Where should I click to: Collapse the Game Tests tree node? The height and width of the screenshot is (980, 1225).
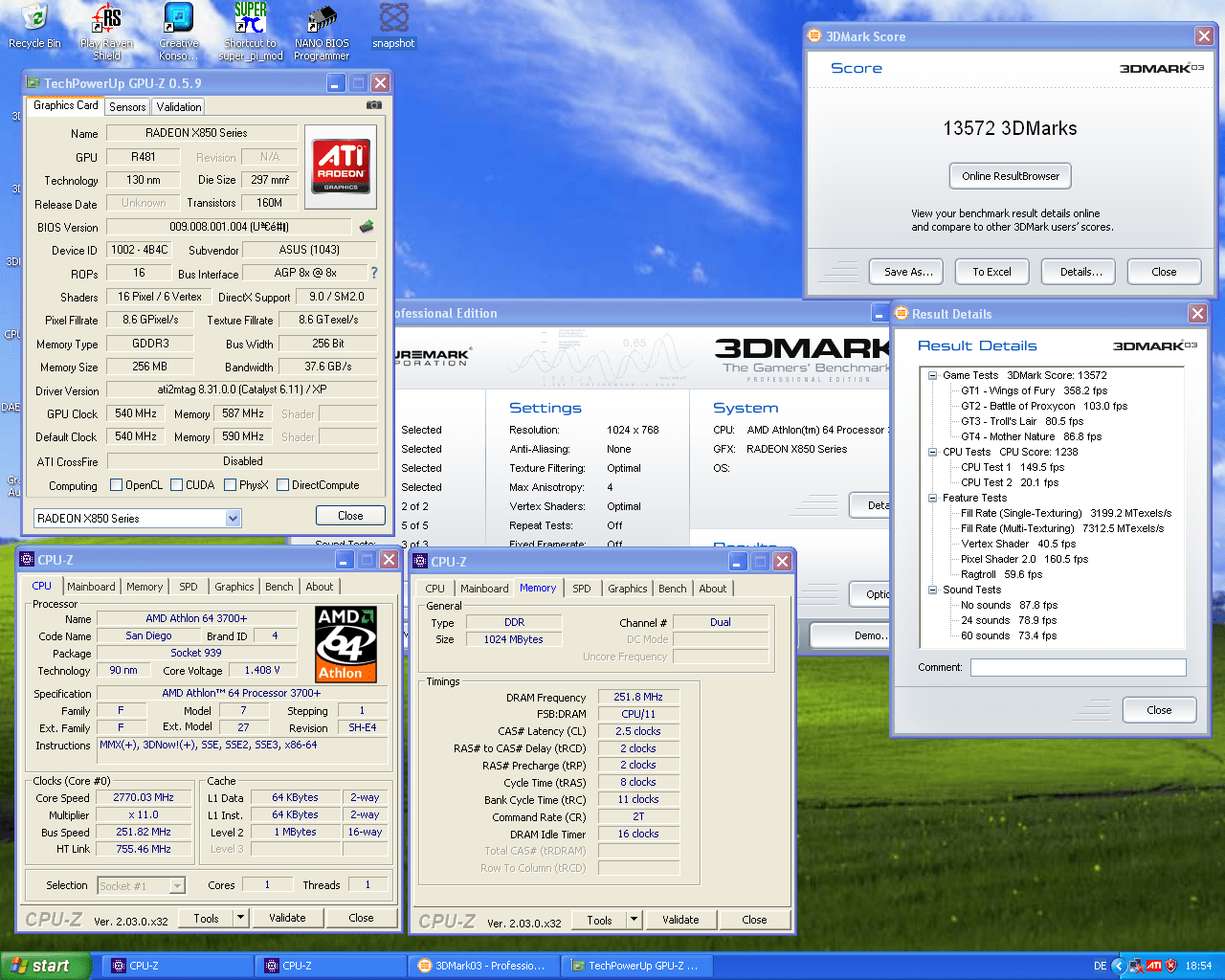click(932, 375)
